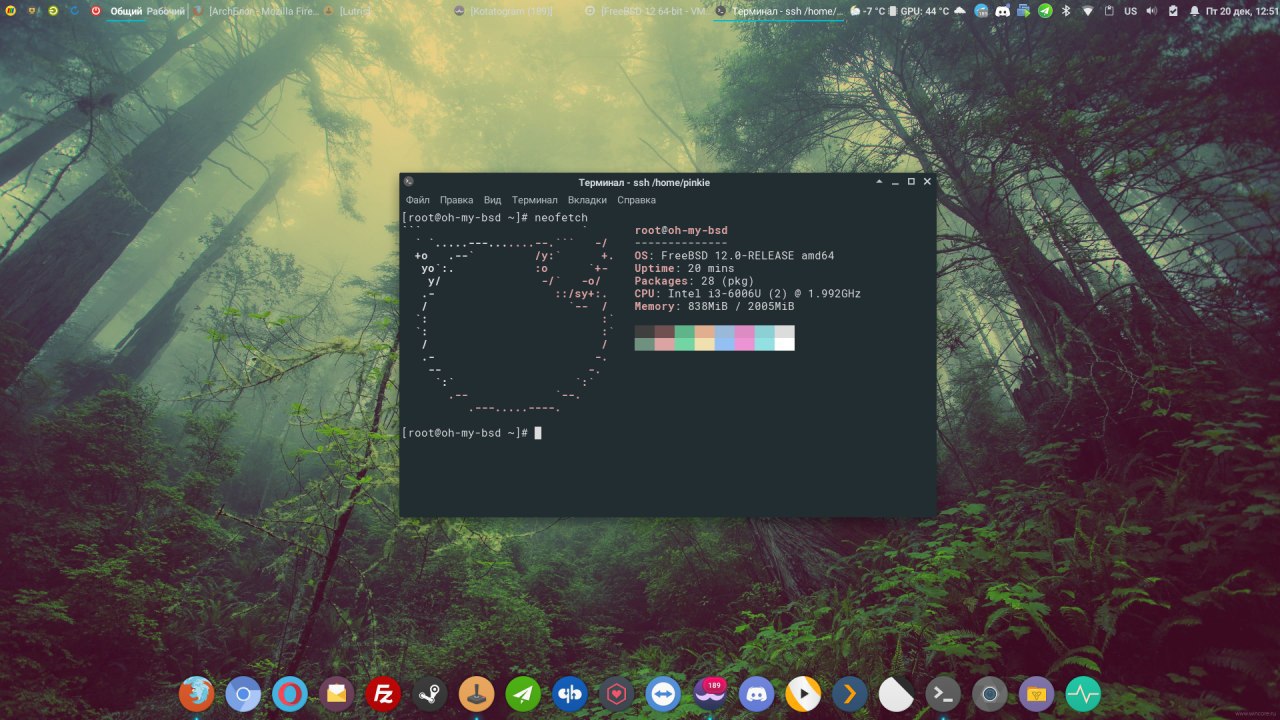Viewport: 1280px width, 720px height.
Task: Switch to the Общий workspace
Action: 125,11
